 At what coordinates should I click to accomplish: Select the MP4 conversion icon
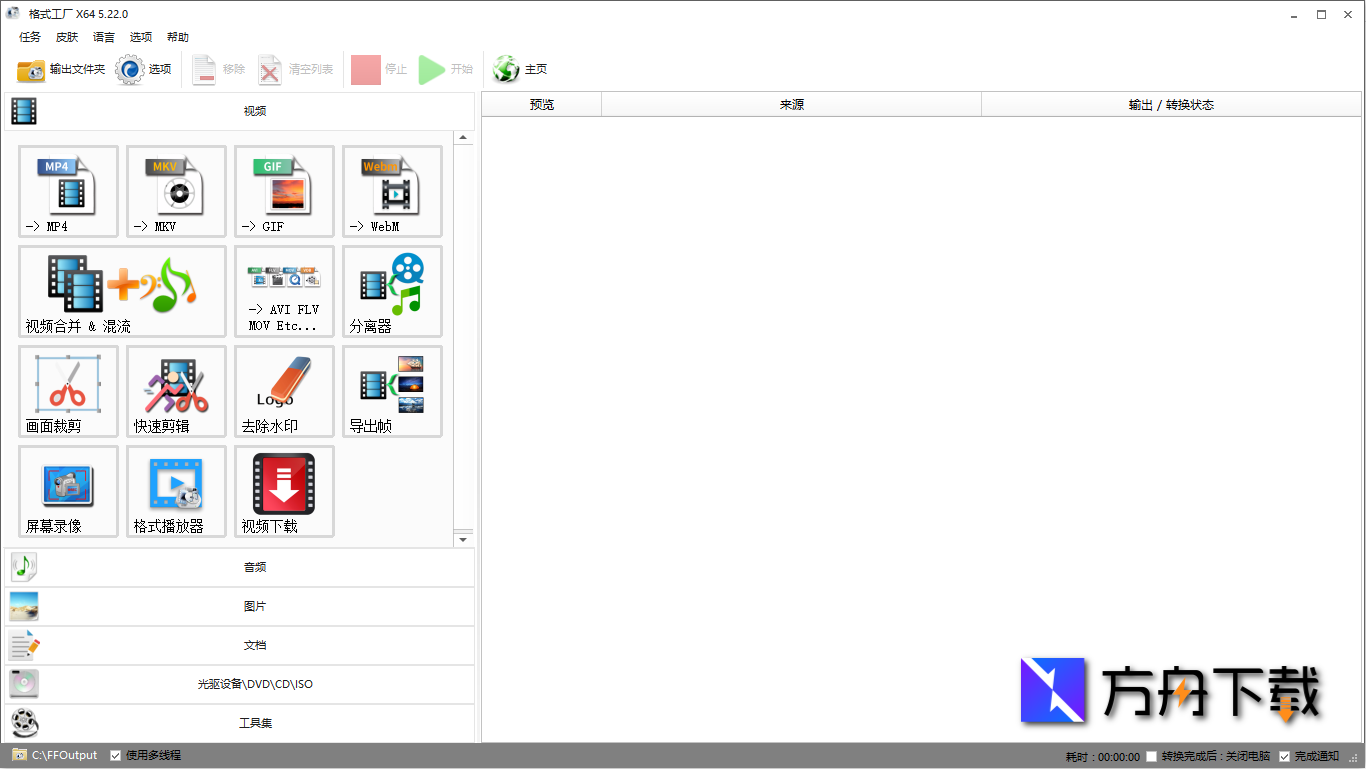pyautogui.click(x=68, y=191)
